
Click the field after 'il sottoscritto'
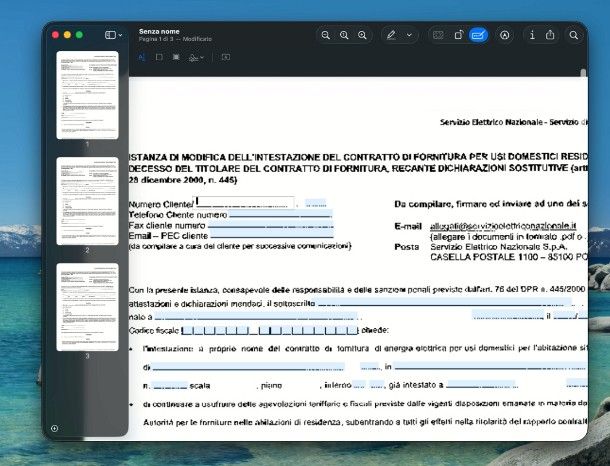(445, 303)
